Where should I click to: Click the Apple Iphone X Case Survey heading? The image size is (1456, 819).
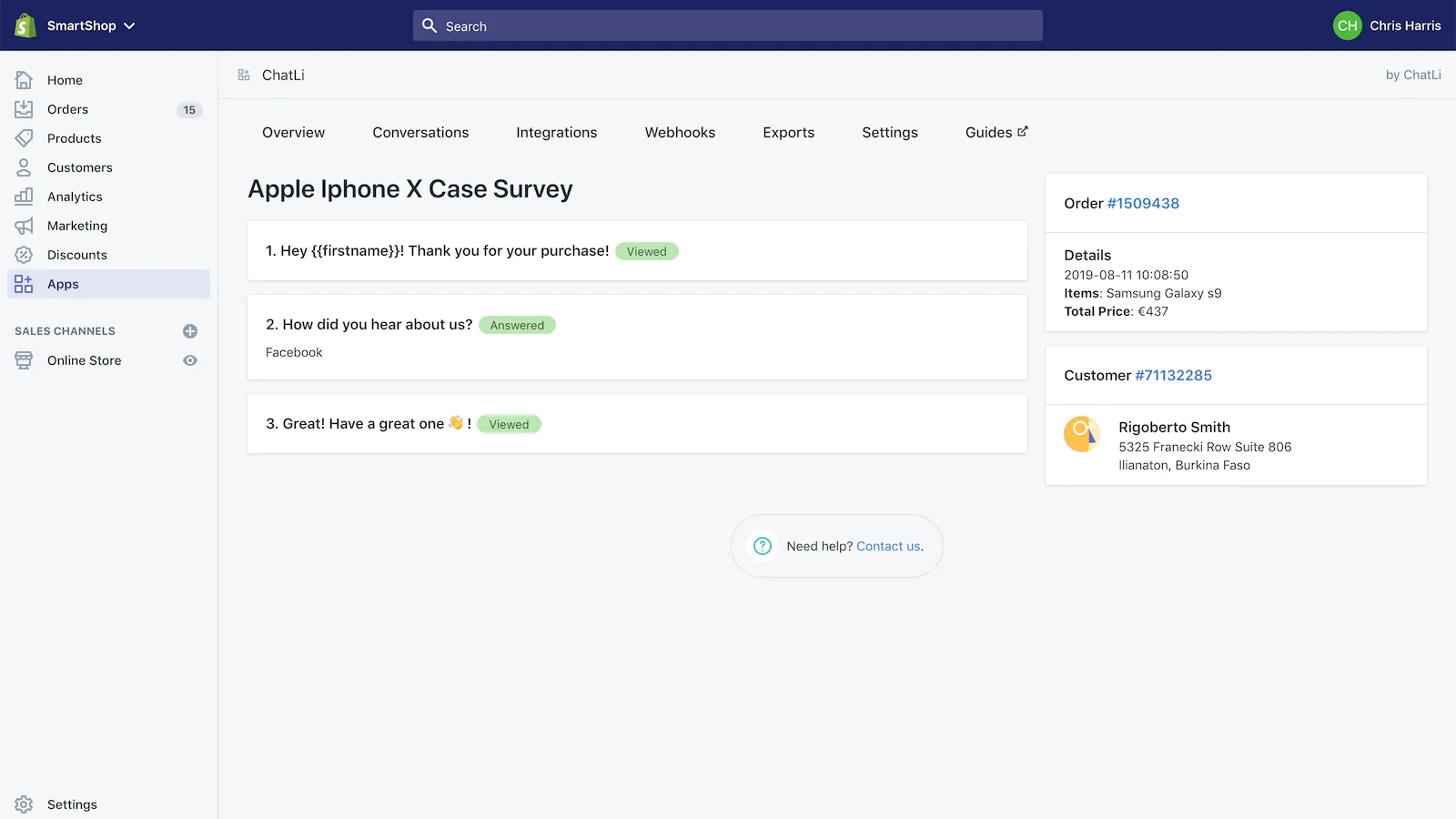tap(410, 188)
